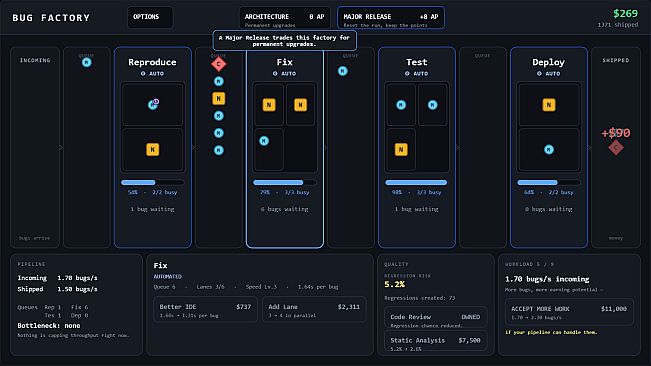Toggle AUTO on the Deploy stage
Screen dimensions: 651x366
548,73
